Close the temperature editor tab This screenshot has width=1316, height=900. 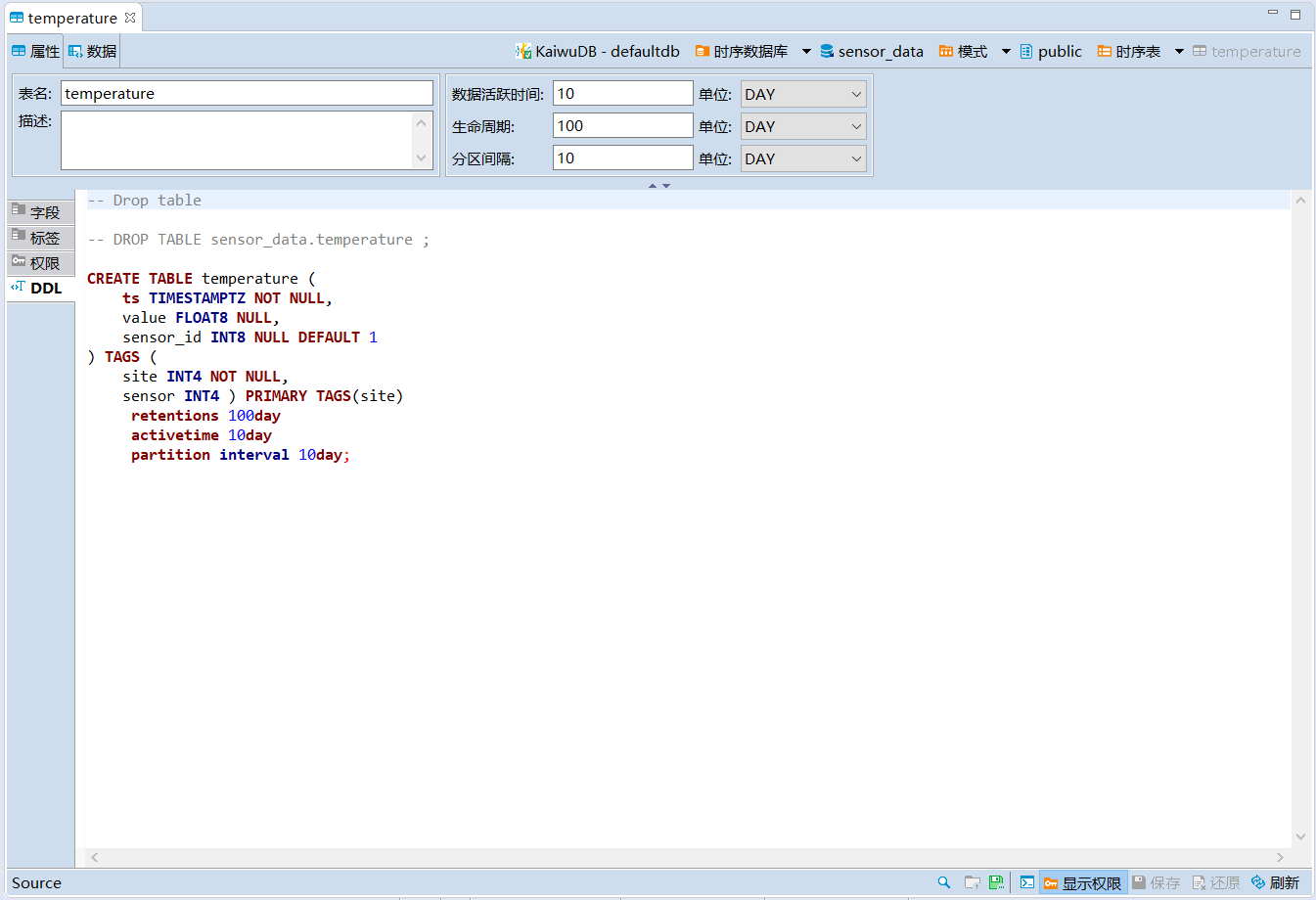click(130, 18)
